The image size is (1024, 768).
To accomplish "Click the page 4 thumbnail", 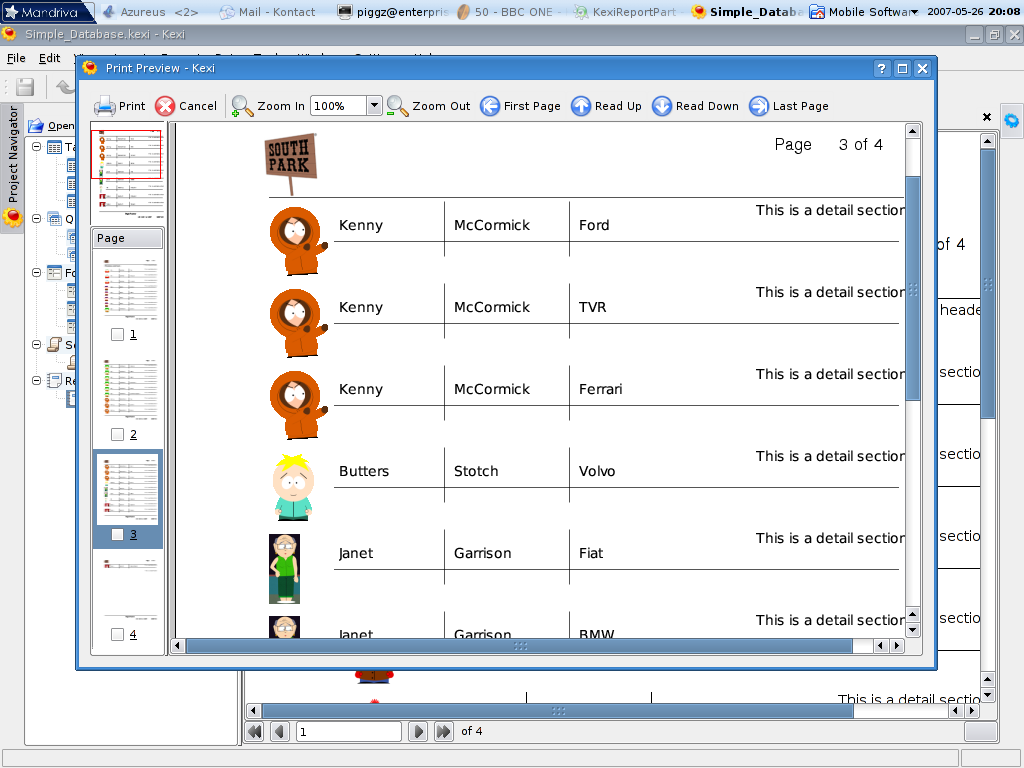I will point(129,588).
